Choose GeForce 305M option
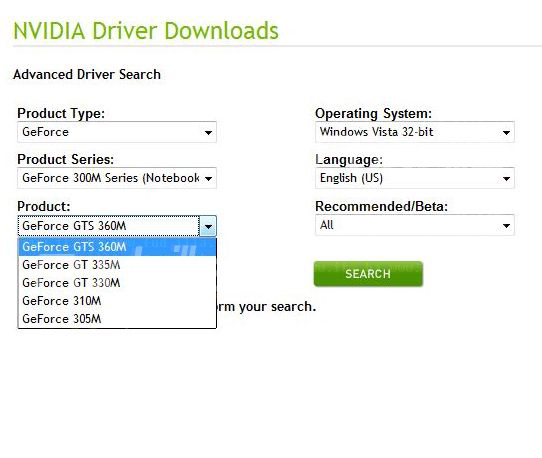 (117, 319)
